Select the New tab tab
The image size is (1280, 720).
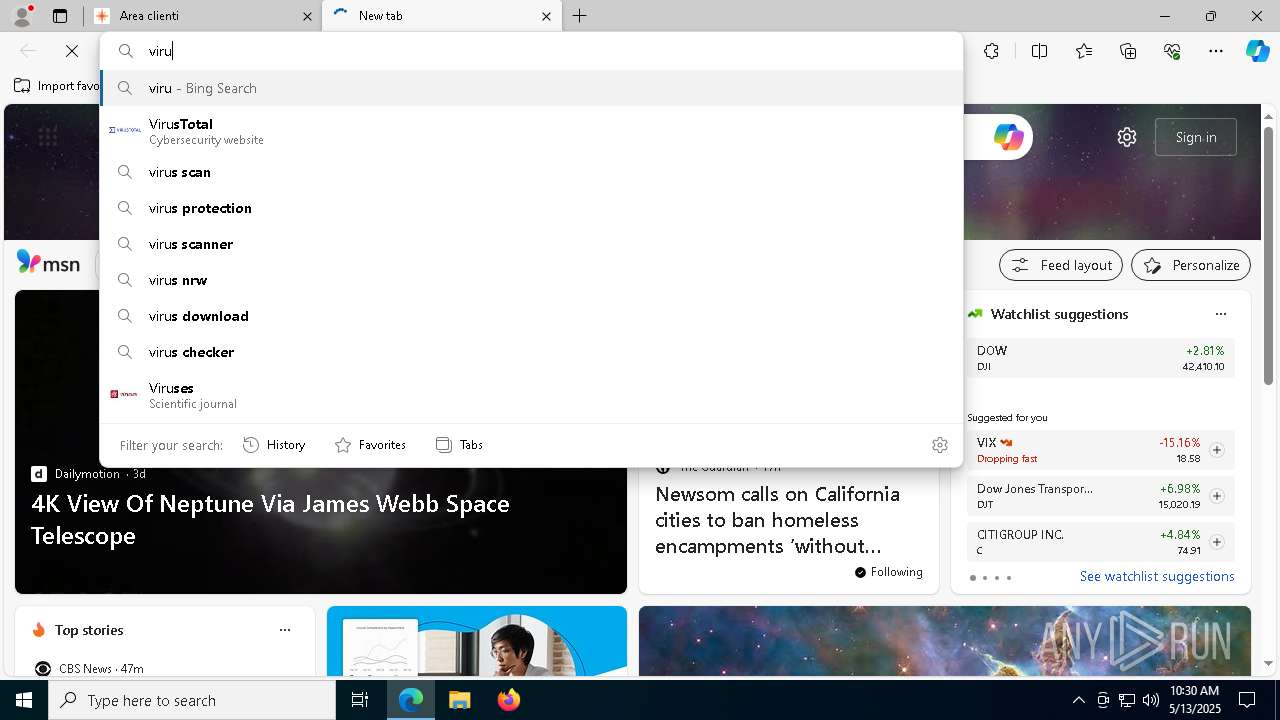pos(441,16)
